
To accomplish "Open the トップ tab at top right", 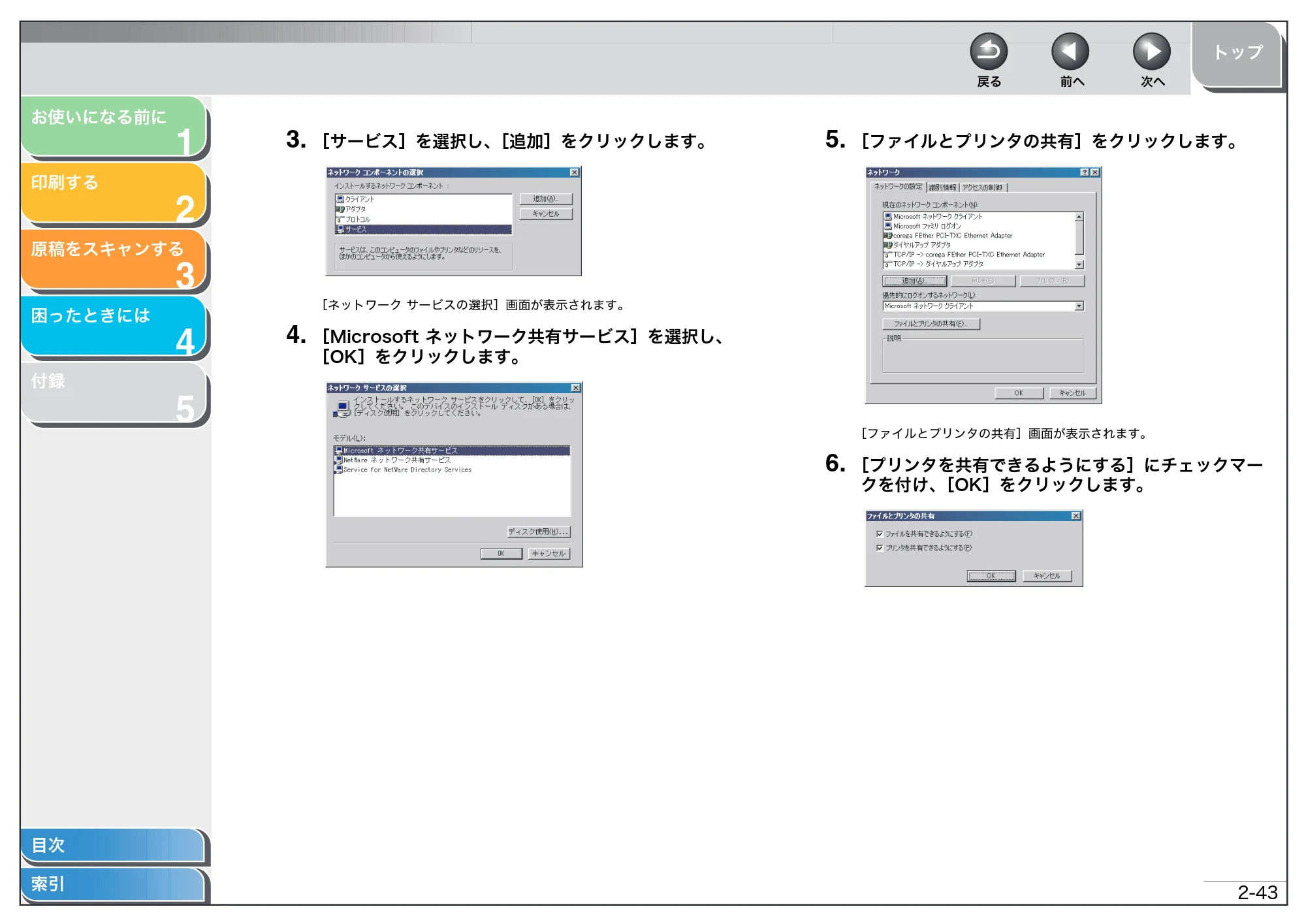I will [x=1237, y=54].
